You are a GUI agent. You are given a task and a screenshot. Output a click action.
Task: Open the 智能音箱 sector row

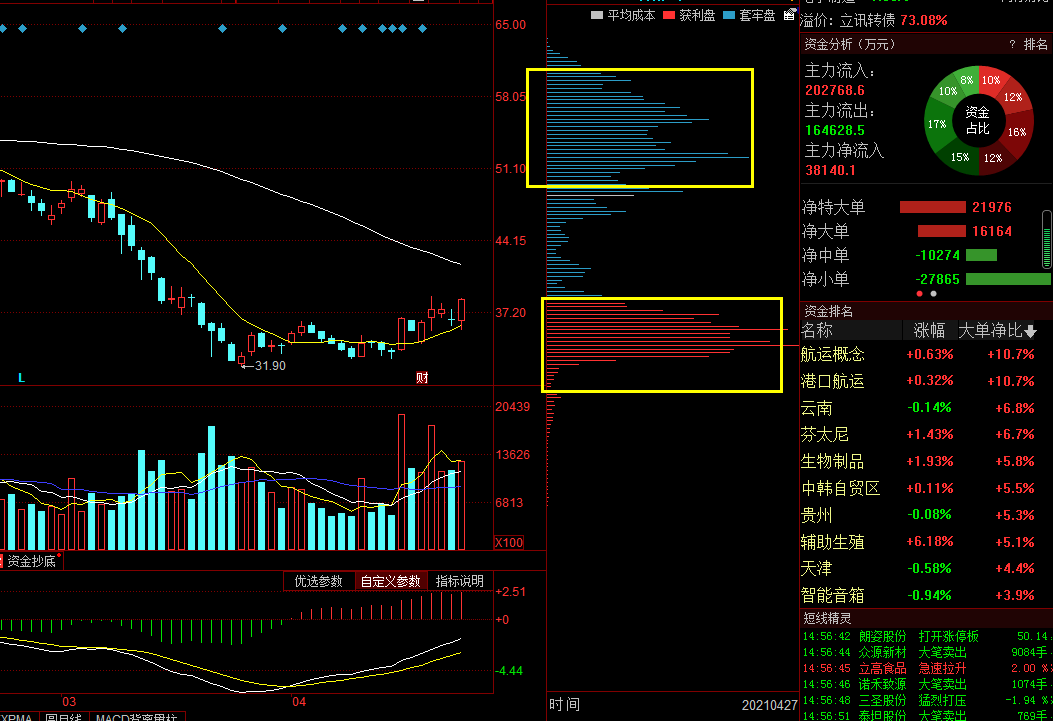926,595
